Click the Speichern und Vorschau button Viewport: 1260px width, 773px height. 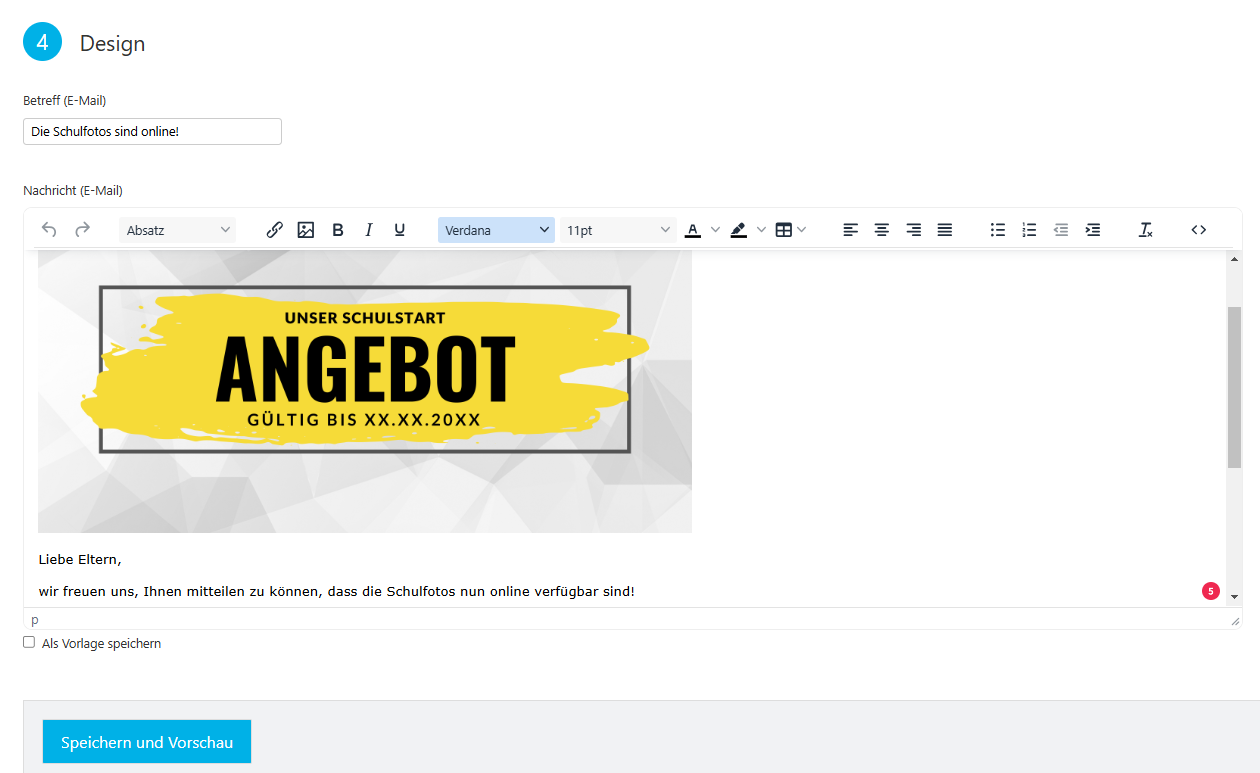(x=147, y=742)
